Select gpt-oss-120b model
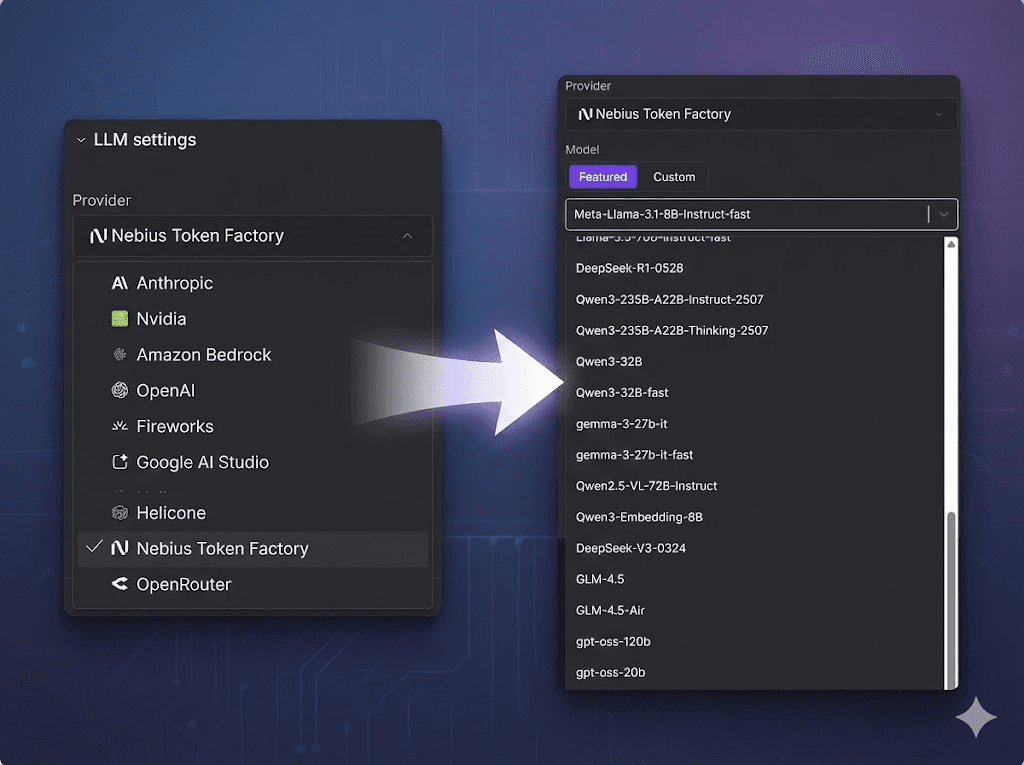Image resolution: width=1024 pixels, height=765 pixels. [755, 642]
